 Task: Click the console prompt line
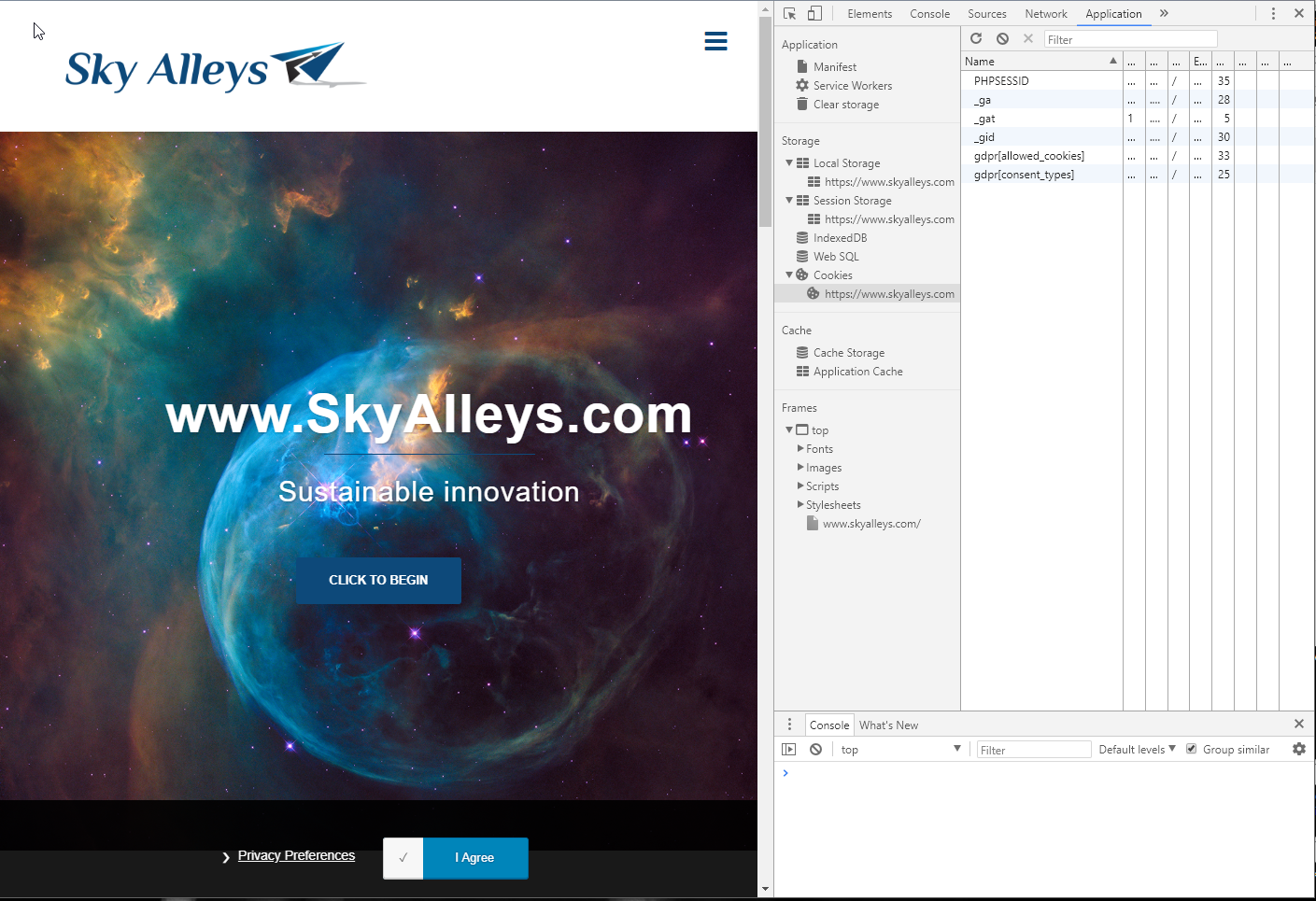tap(1044, 773)
